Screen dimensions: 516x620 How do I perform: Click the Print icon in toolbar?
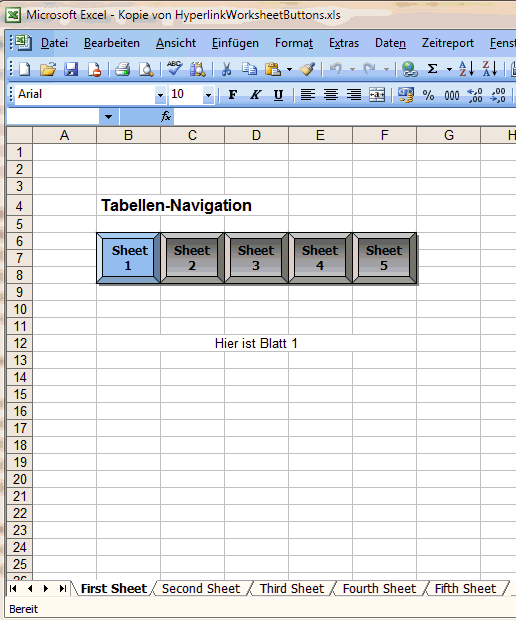123,70
